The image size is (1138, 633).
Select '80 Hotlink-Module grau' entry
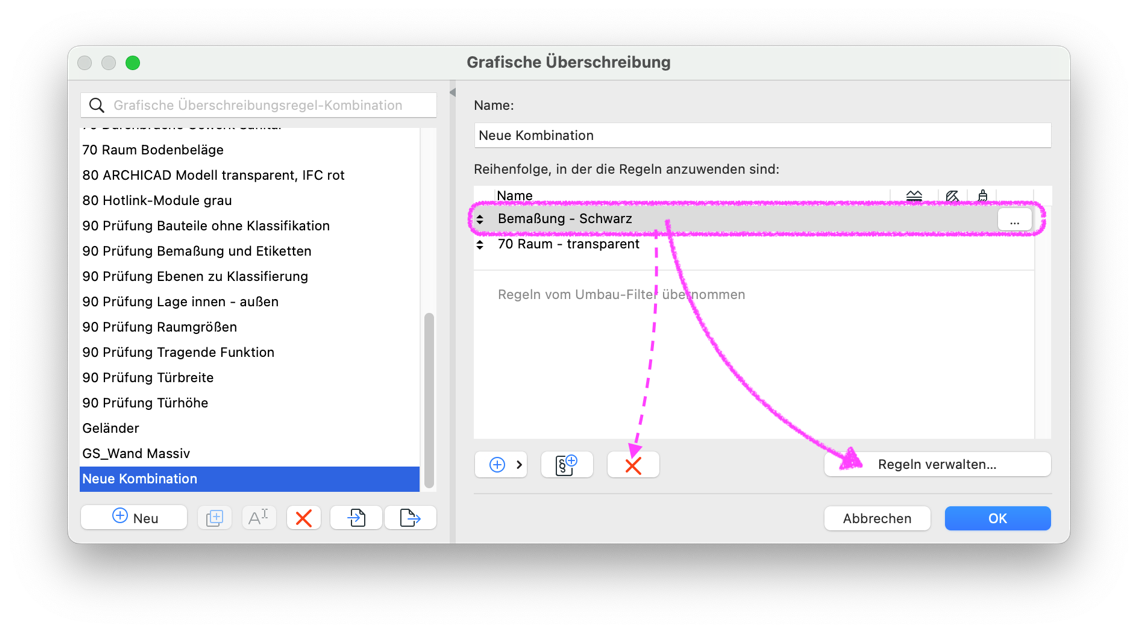pos(249,200)
